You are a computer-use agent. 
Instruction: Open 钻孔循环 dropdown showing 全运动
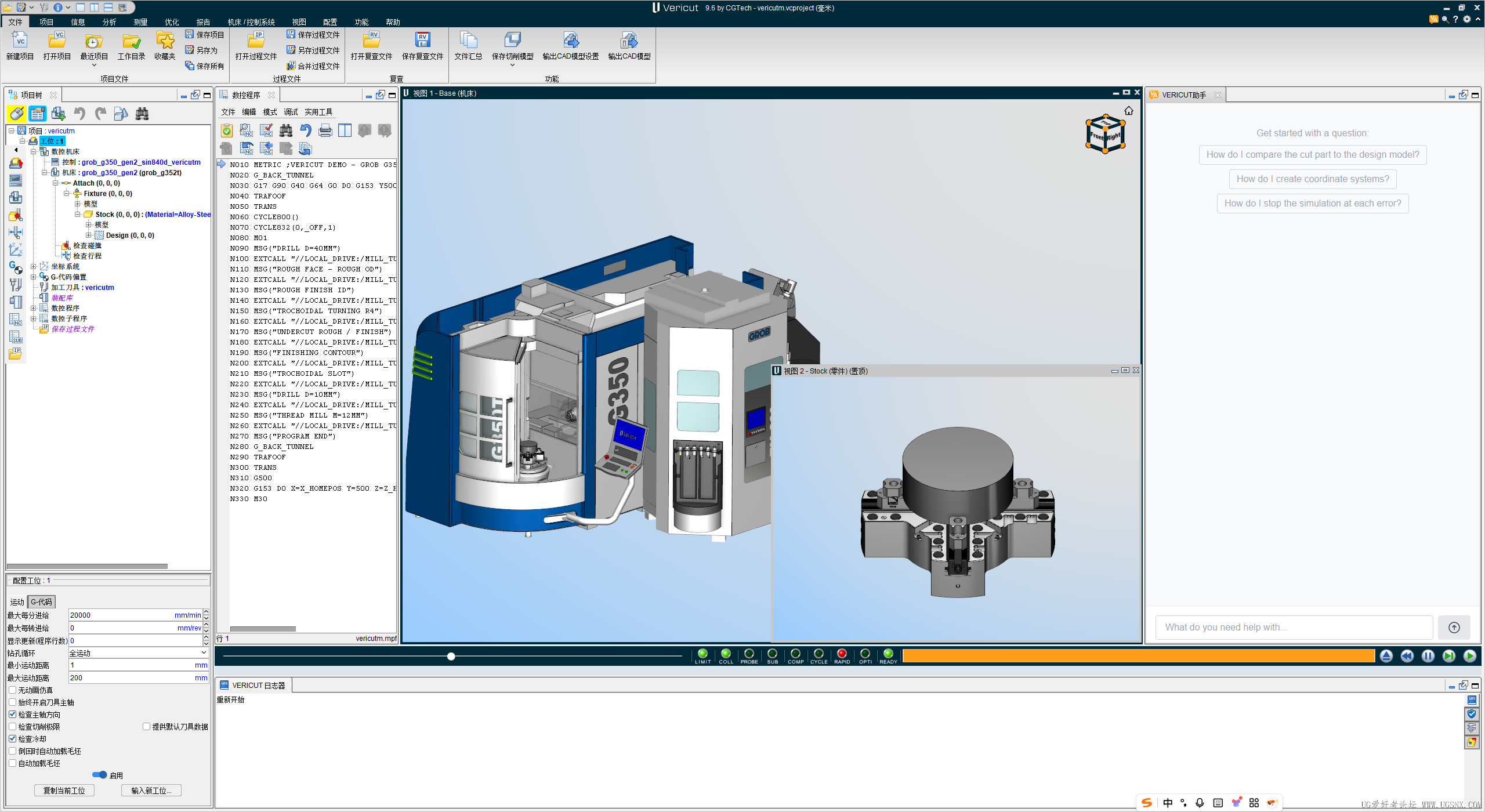(x=138, y=653)
